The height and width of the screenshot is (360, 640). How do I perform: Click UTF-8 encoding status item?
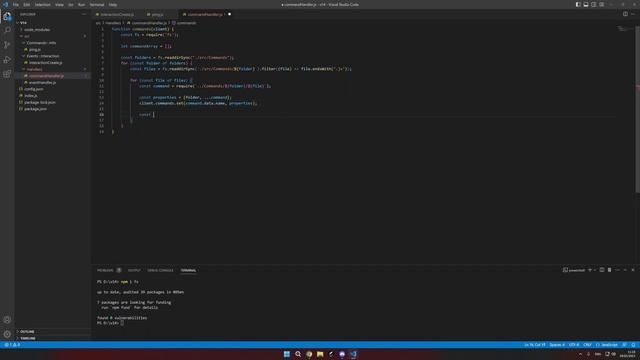click(574, 345)
